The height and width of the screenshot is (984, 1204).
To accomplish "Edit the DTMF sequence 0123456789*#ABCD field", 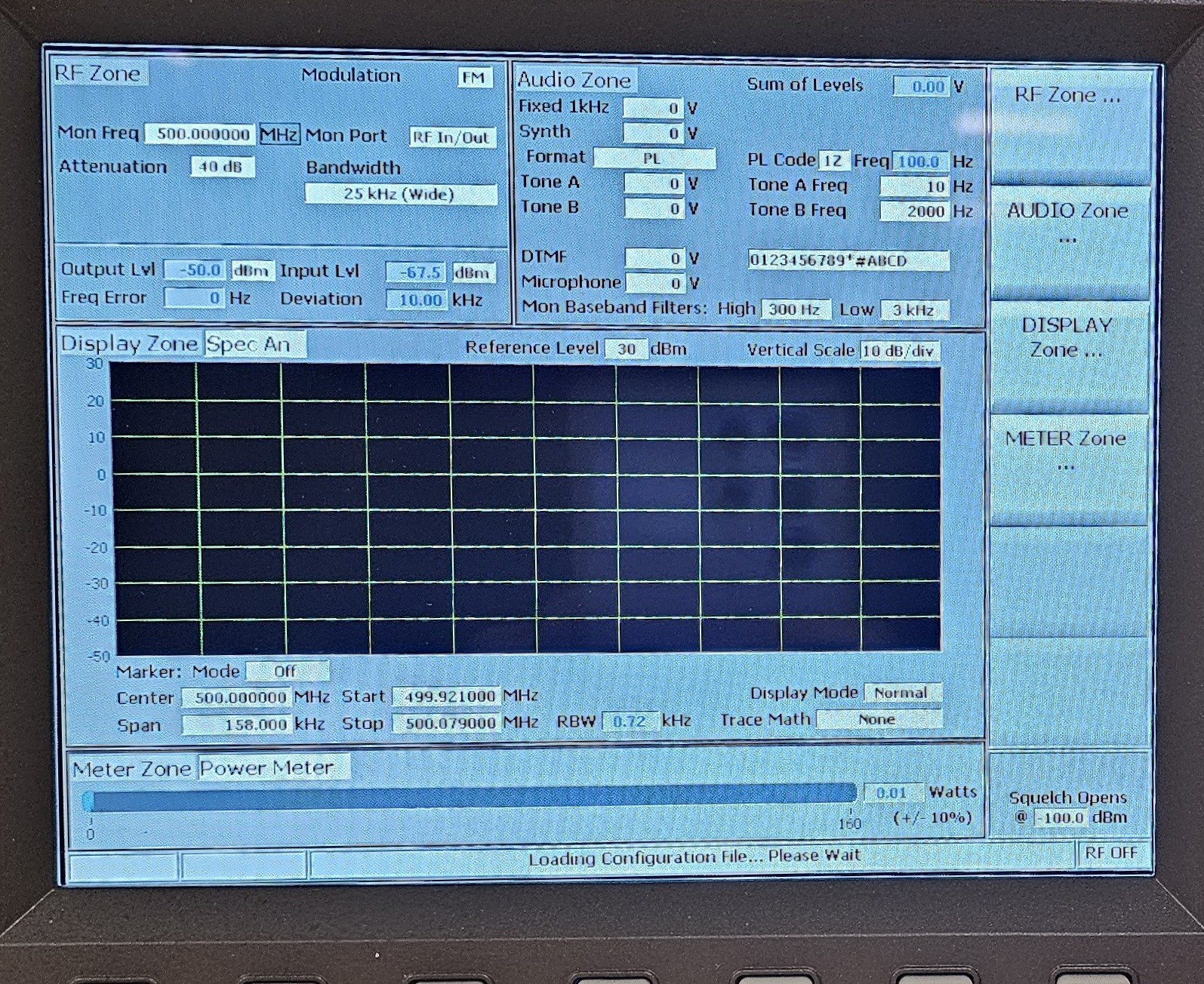I will [848, 260].
